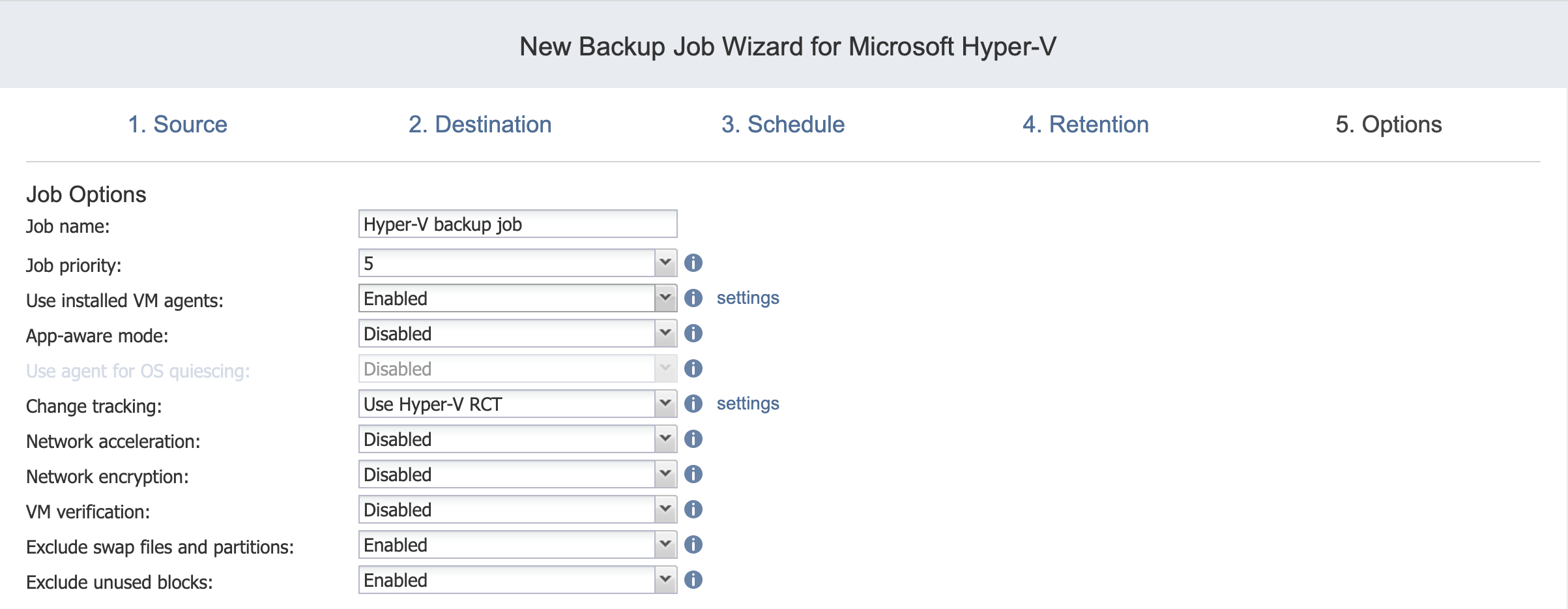Screen dimensions: 1568x609
Task: Open info icon for Job priority
Action: point(693,263)
